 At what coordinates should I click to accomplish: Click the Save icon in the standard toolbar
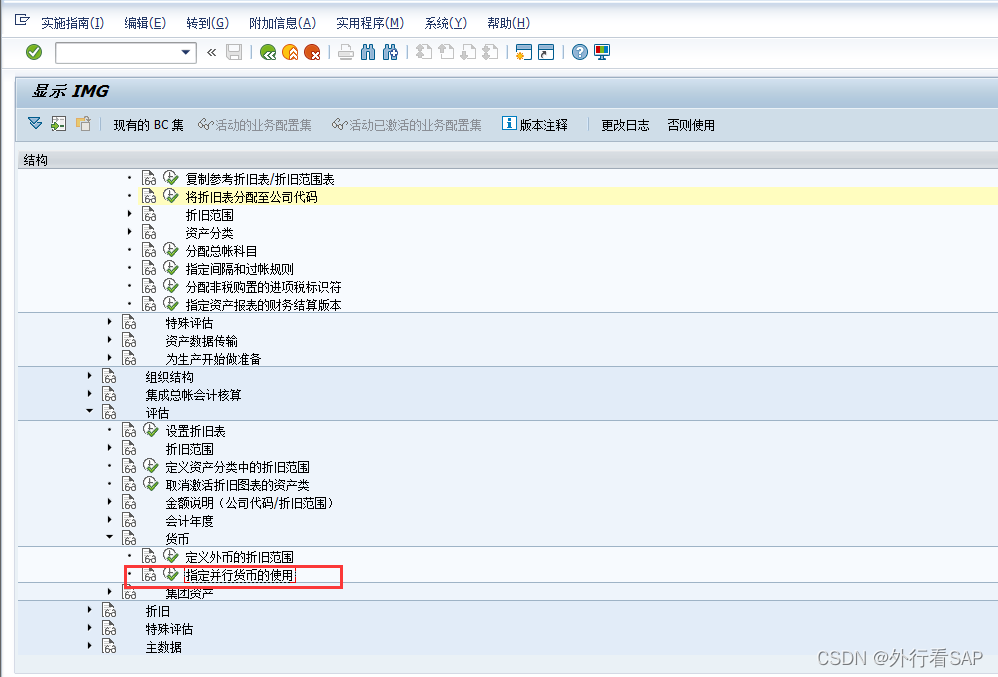[234, 53]
